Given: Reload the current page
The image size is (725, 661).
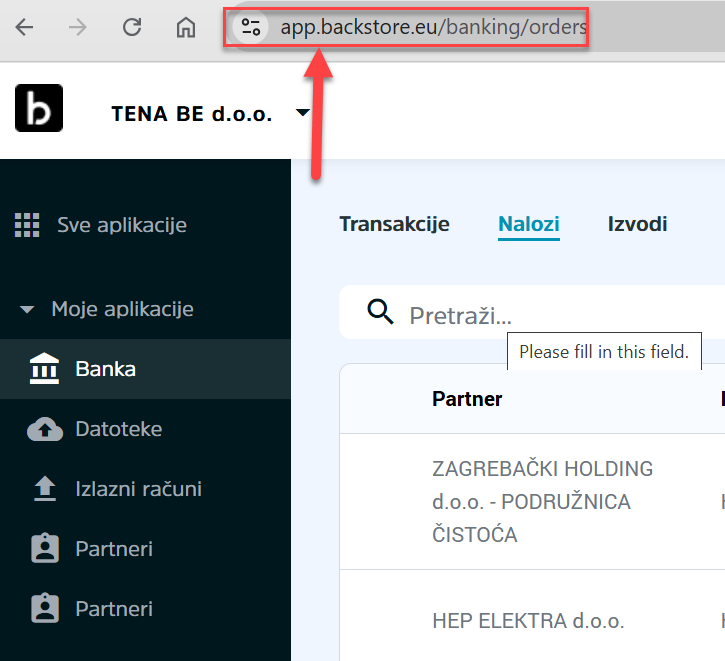Looking at the screenshot, I should [x=132, y=28].
